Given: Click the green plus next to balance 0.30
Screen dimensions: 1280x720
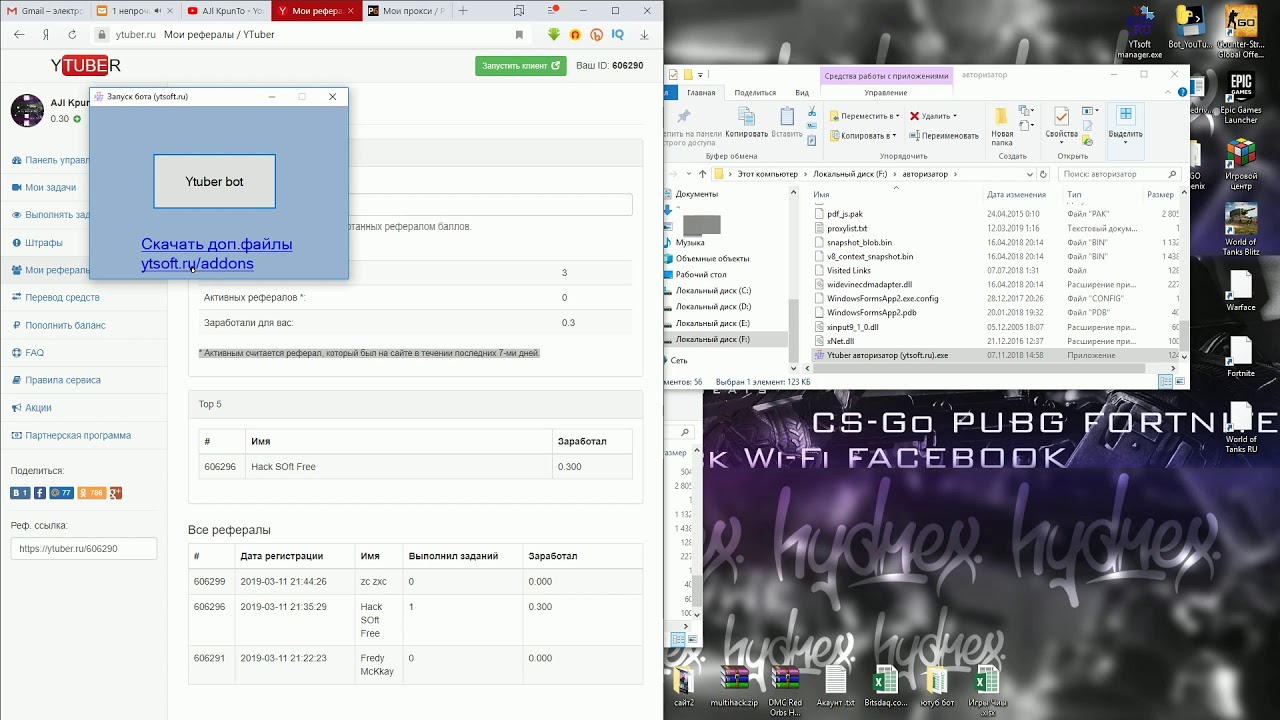Looking at the screenshot, I should pos(77,119).
